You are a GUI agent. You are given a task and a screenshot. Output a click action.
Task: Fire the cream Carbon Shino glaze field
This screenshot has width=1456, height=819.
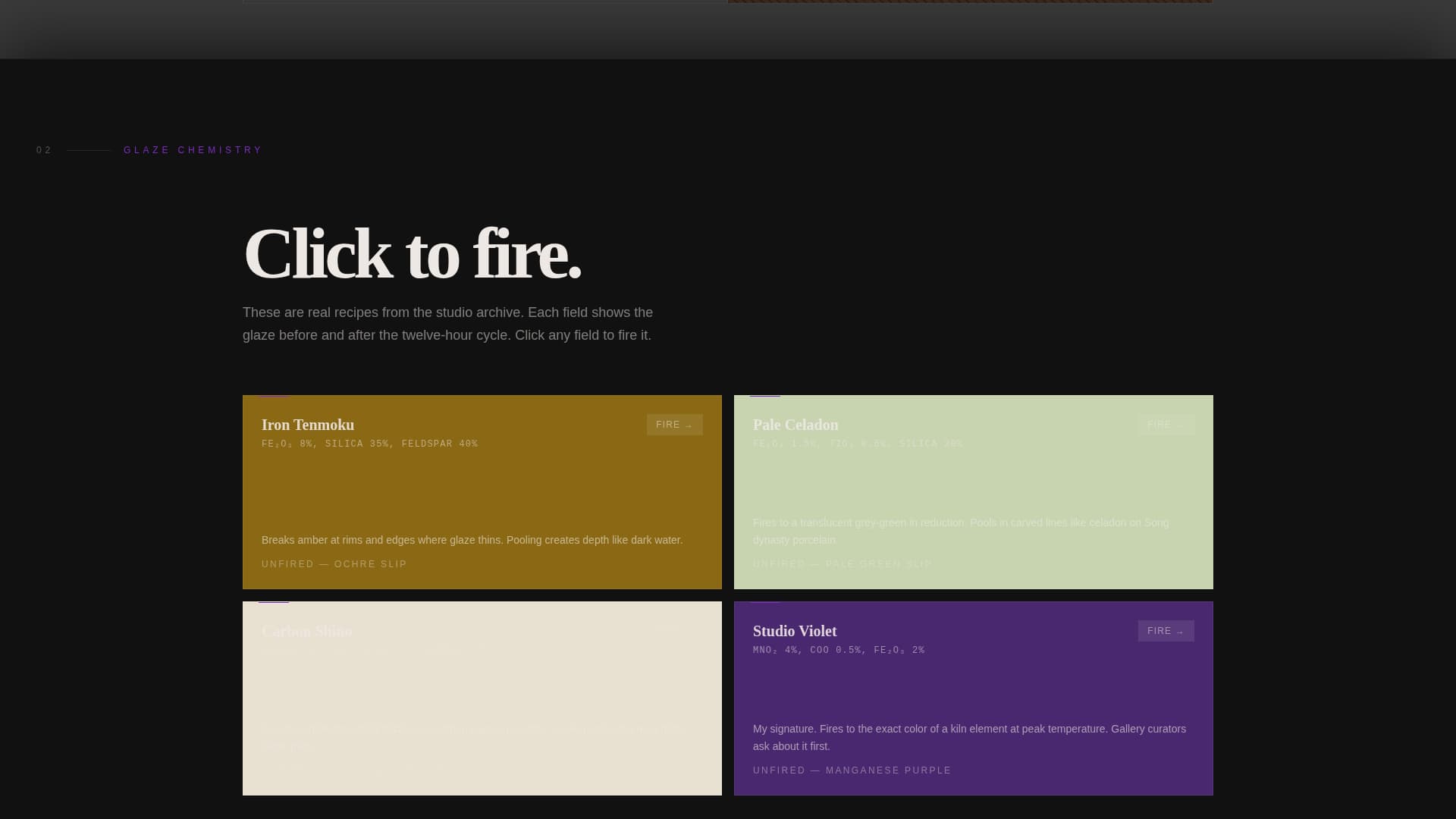(482, 698)
